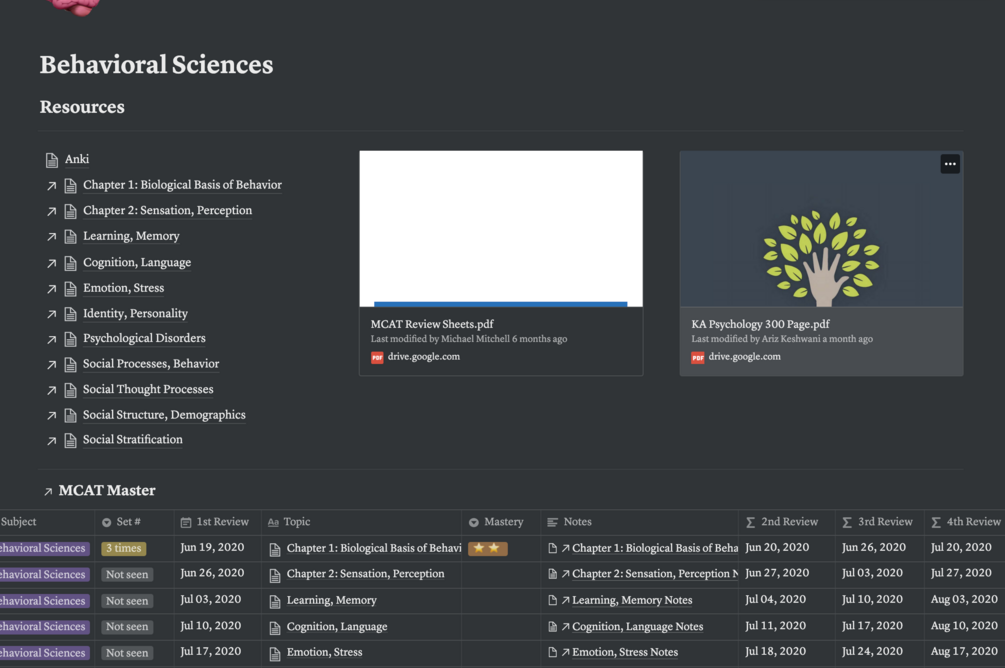Click the Set # column header
This screenshot has height=668, width=1005.
(134, 522)
